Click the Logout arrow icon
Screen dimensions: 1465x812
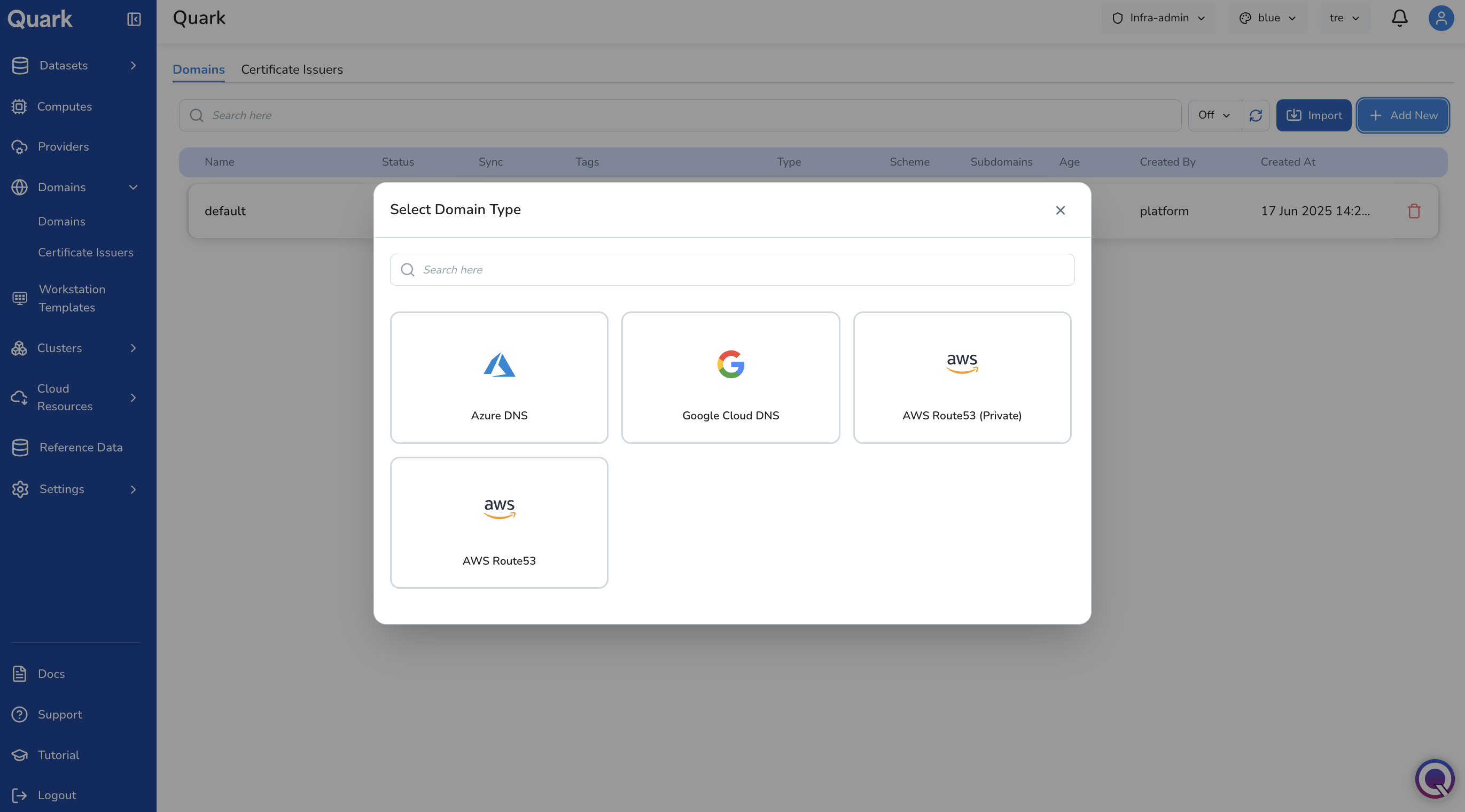tap(19, 795)
